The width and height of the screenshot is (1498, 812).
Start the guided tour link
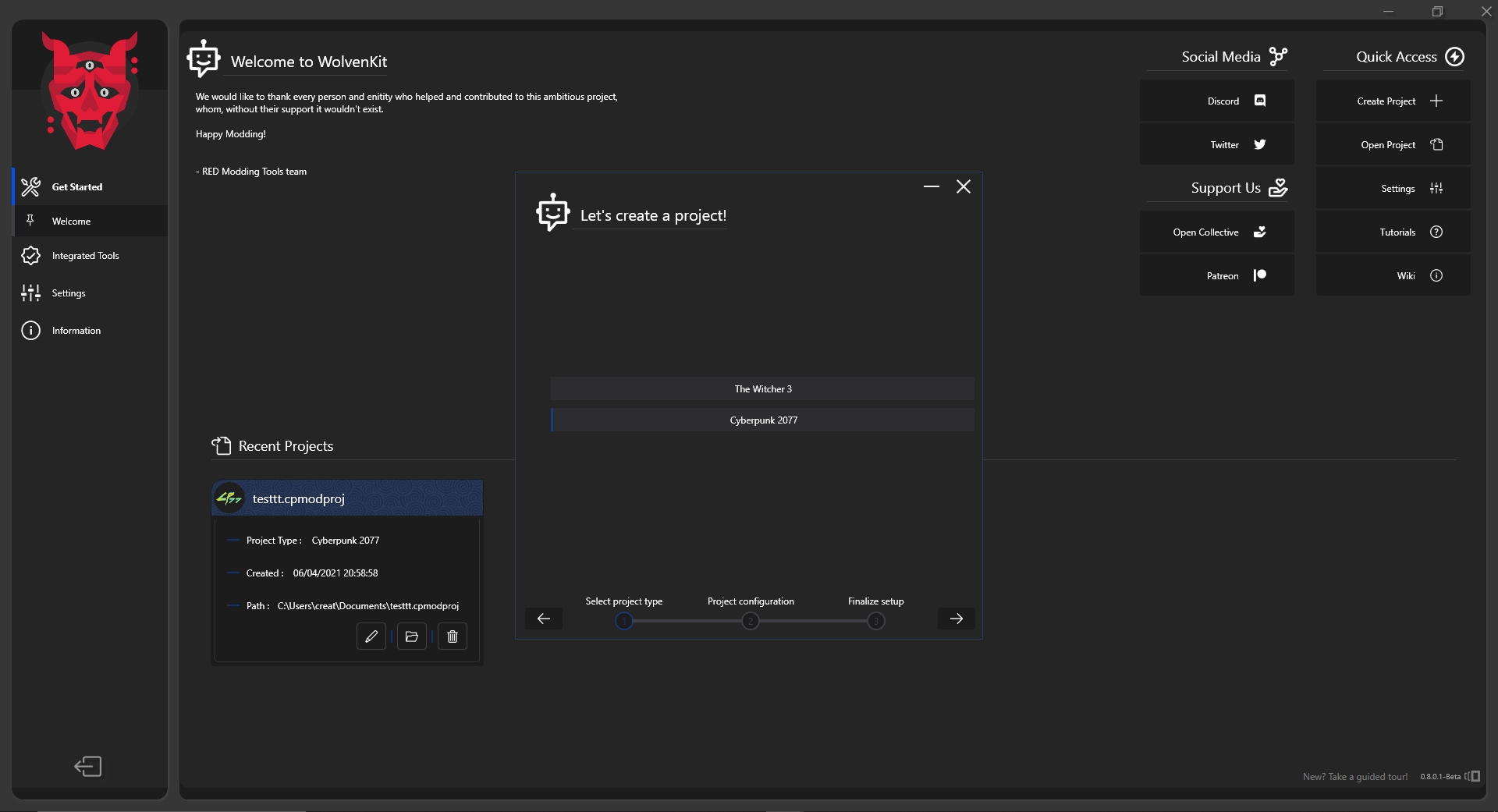[1355, 777]
